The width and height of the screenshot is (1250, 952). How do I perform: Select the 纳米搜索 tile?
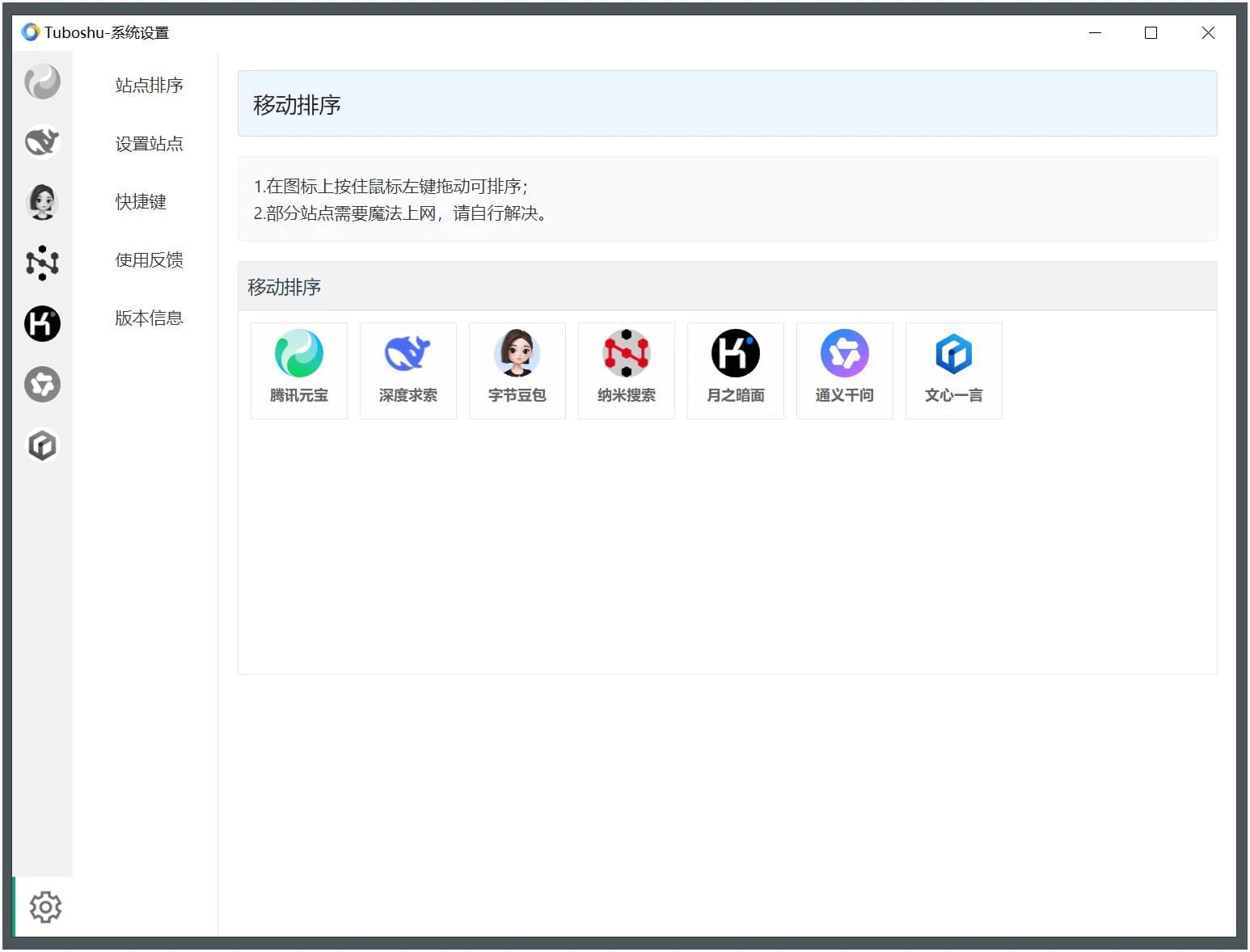click(626, 370)
